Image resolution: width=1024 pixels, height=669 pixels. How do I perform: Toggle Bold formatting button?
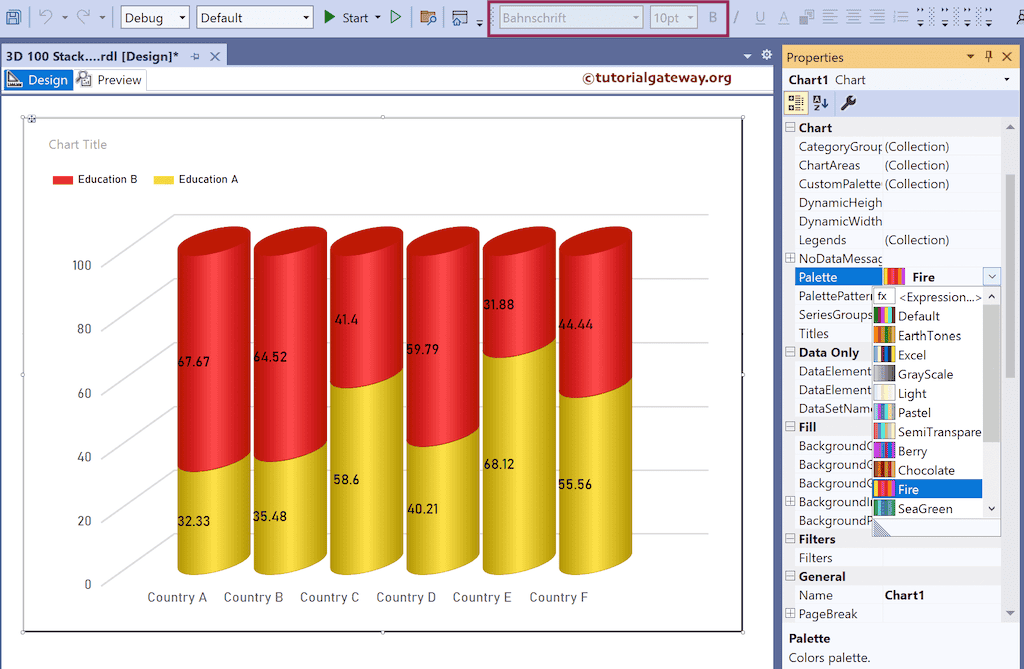click(x=713, y=17)
